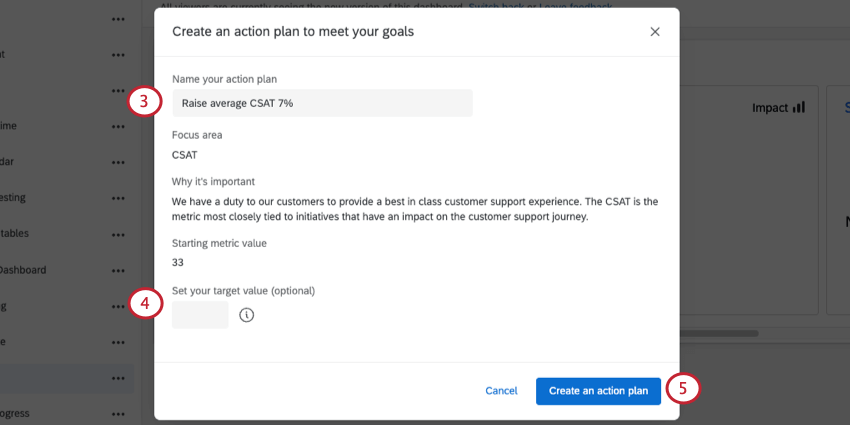Click the numbered step 5 marker

(683, 390)
